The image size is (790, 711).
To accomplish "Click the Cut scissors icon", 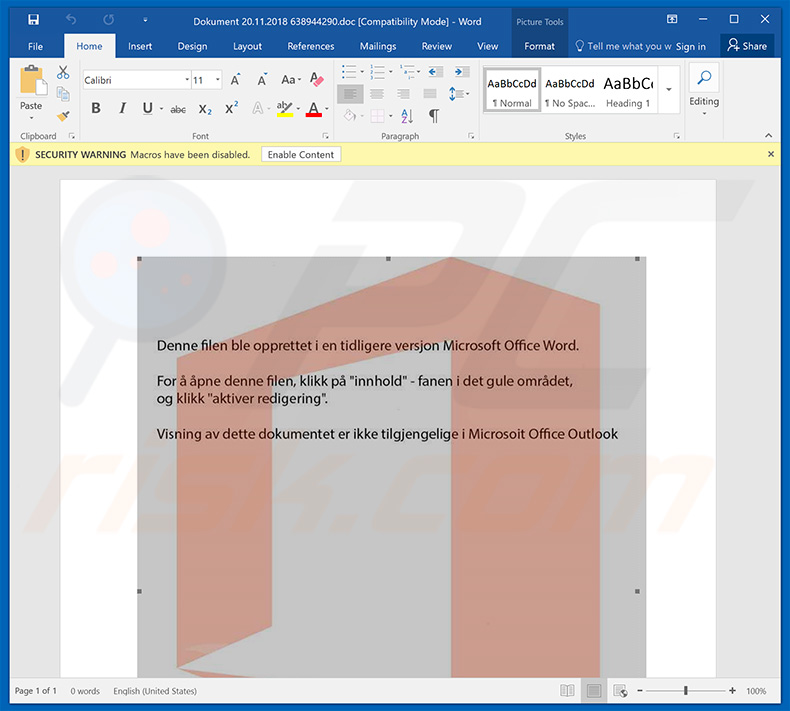I will pyautogui.click(x=63, y=73).
